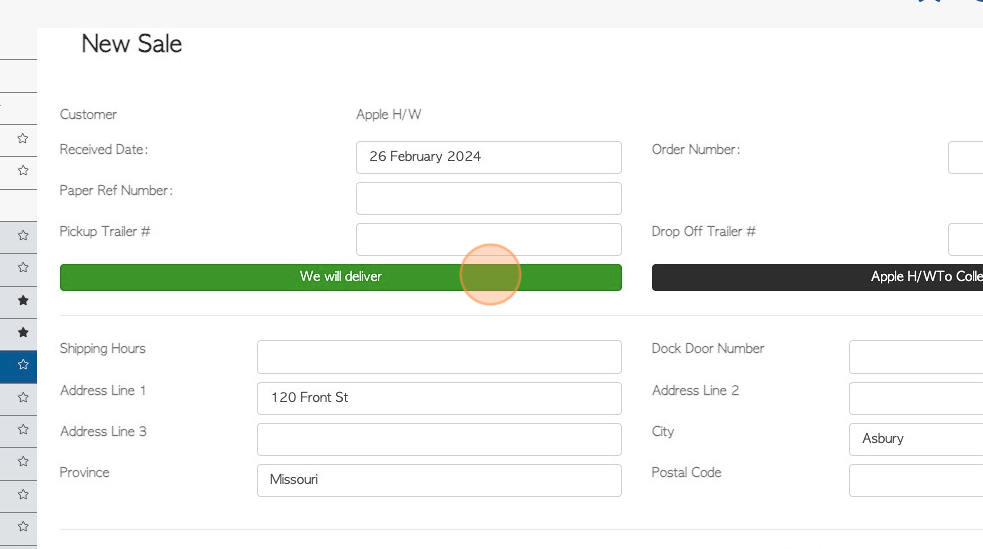Click the We will deliver green button
Viewport: 983px width, 549px height.
pos(340,277)
